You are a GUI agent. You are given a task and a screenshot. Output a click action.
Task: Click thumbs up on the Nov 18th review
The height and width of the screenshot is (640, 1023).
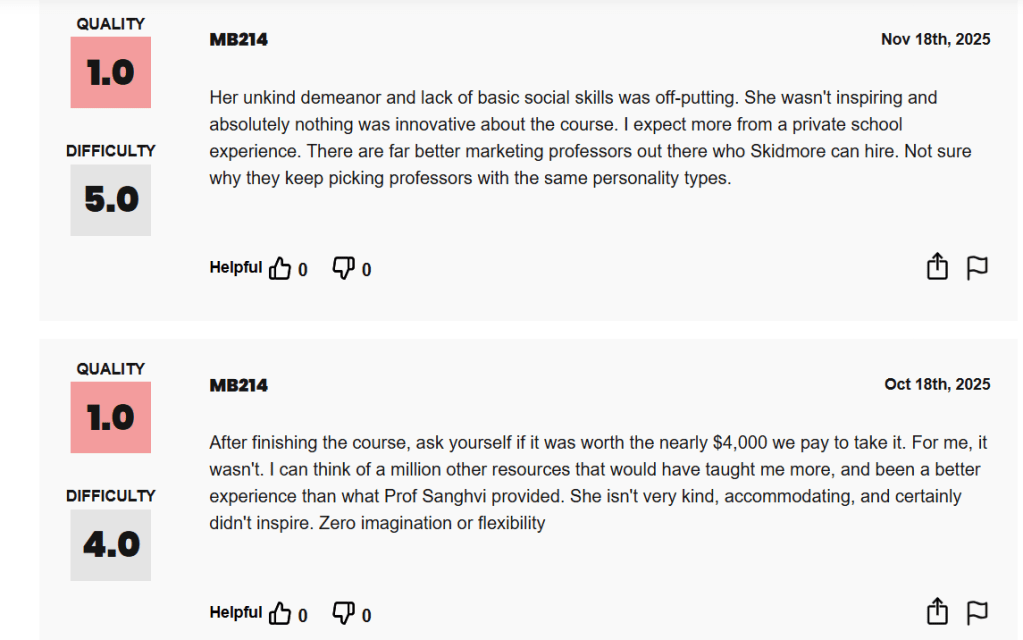(280, 268)
